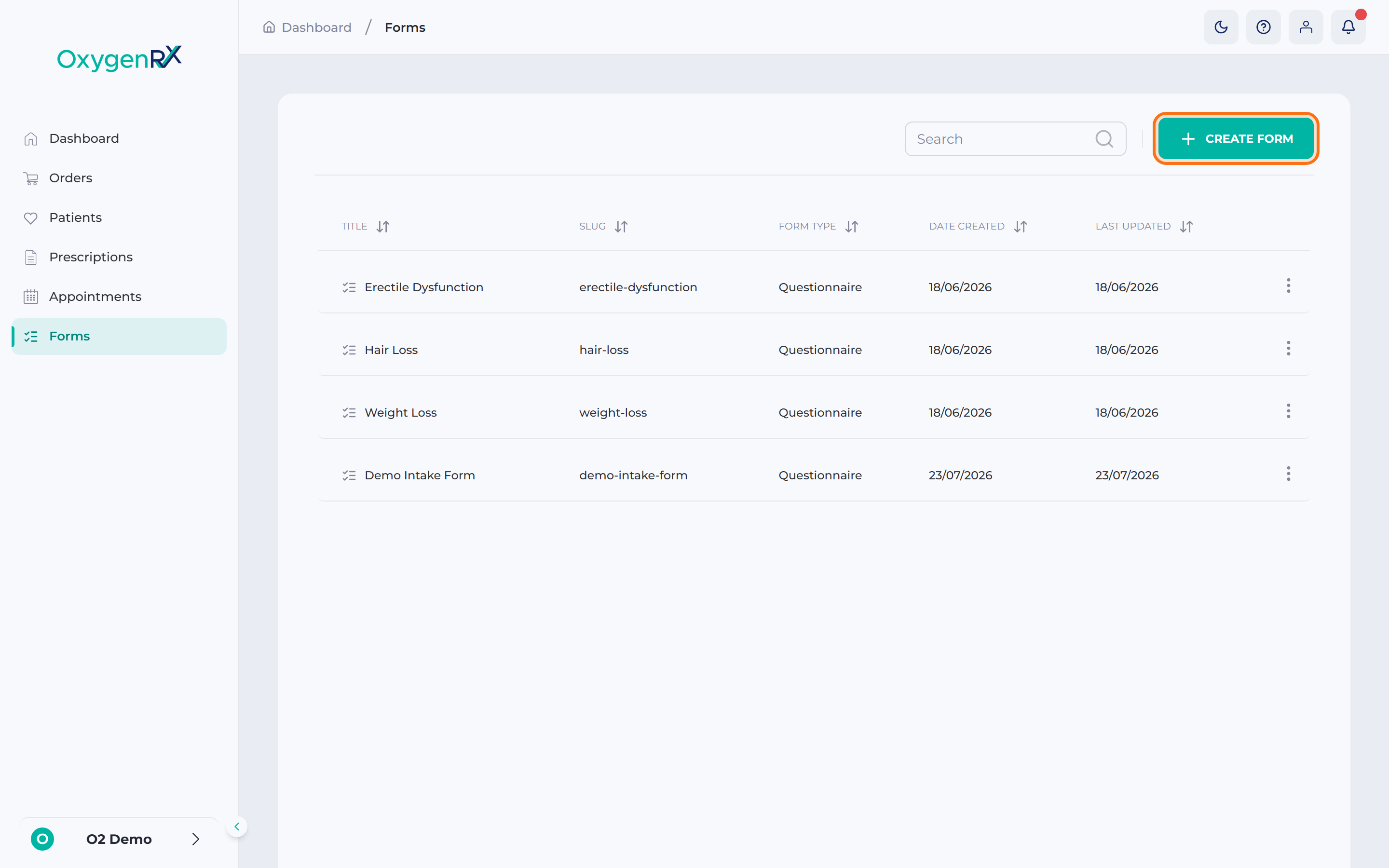The image size is (1389, 868).
Task: Click the LAST UPDATED column header
Action: (1132, 226)
